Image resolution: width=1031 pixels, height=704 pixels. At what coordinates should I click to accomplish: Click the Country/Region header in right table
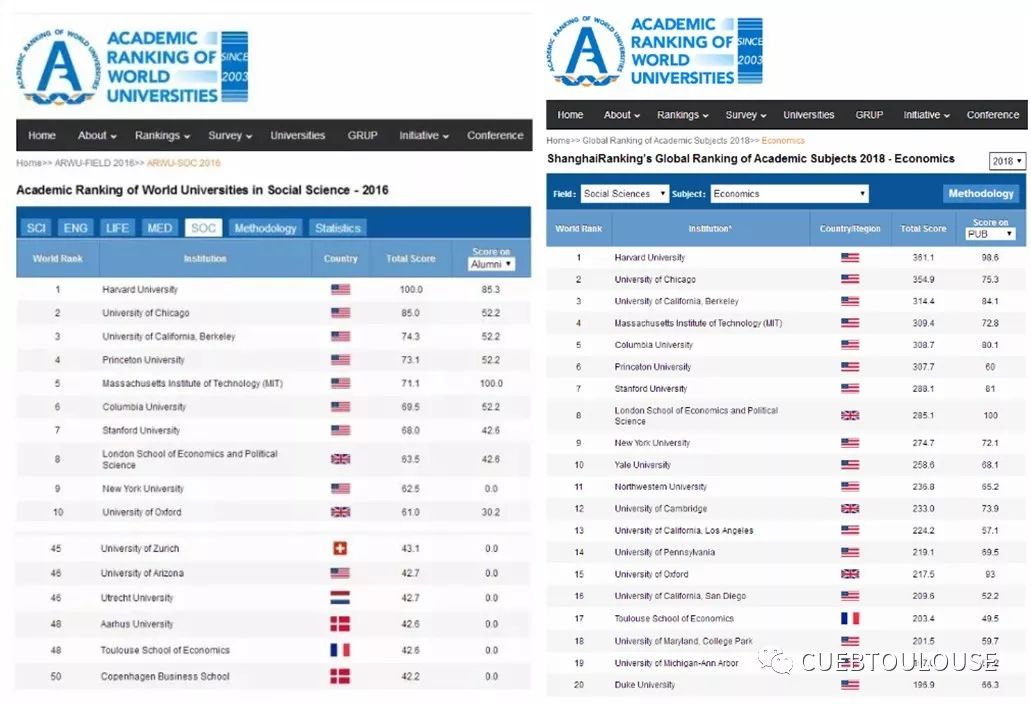(850, 229)
